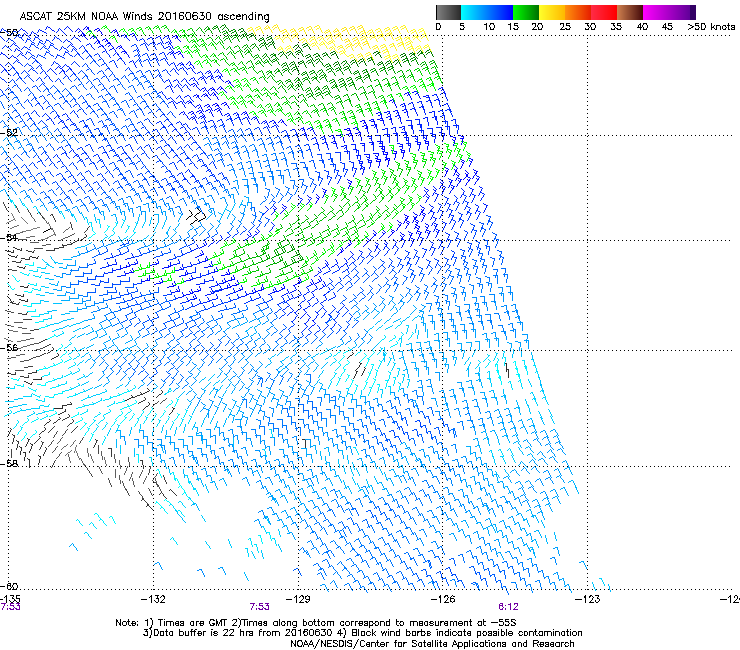740x650 pixels.
Task: Click the '45' legend scale label
Action: (x=667, y=26)
